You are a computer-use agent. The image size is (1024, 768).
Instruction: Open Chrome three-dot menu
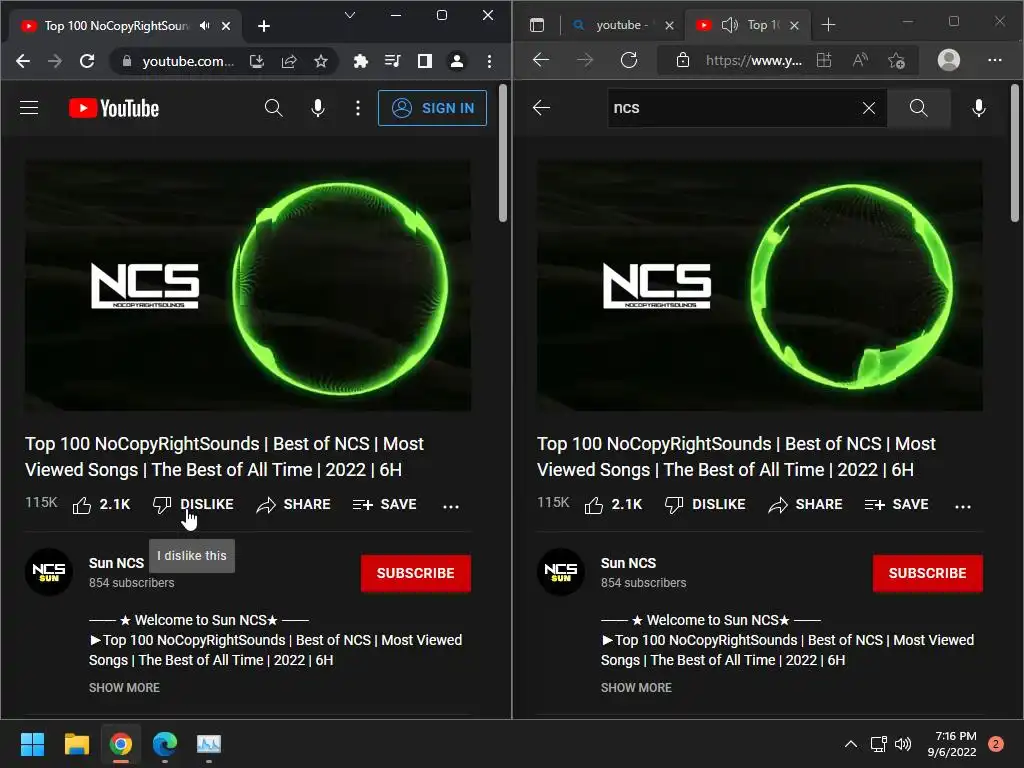[x=489, y=61]
